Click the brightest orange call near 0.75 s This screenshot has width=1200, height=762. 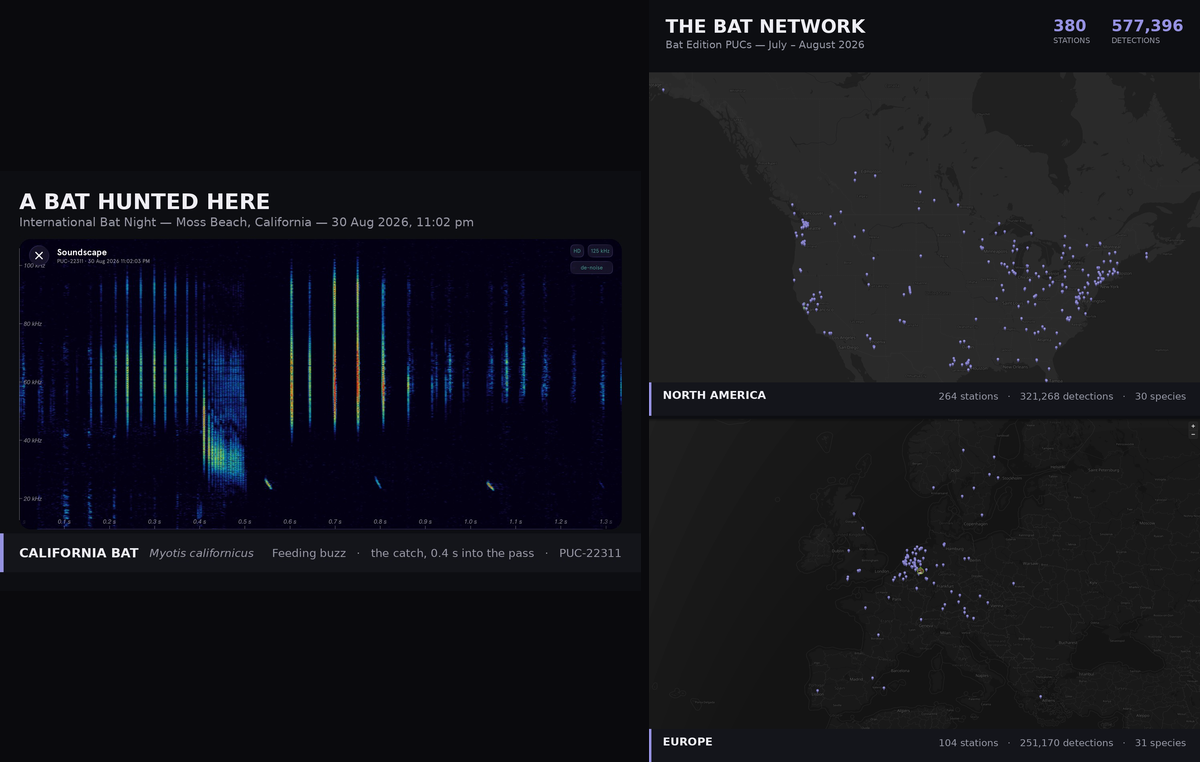click(x=357, y=370)
